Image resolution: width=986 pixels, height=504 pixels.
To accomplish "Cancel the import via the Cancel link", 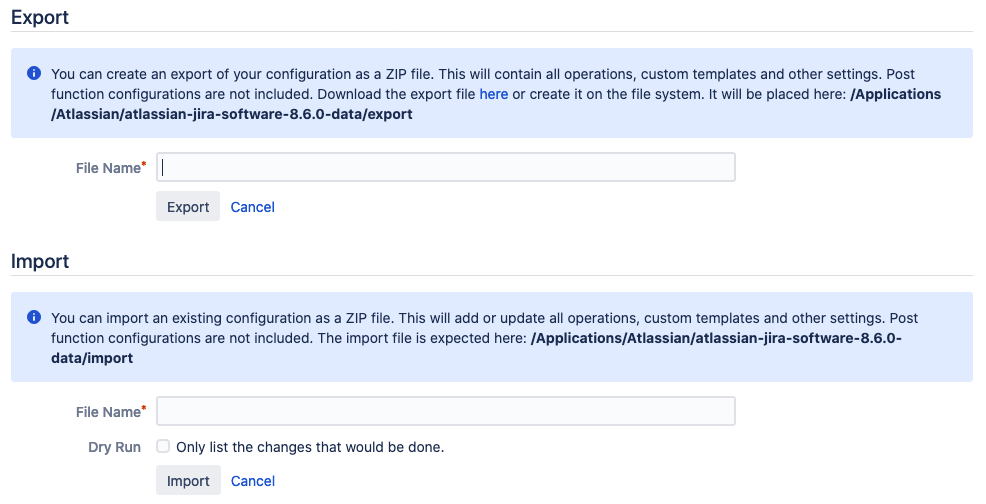I will tap(253, 481).
